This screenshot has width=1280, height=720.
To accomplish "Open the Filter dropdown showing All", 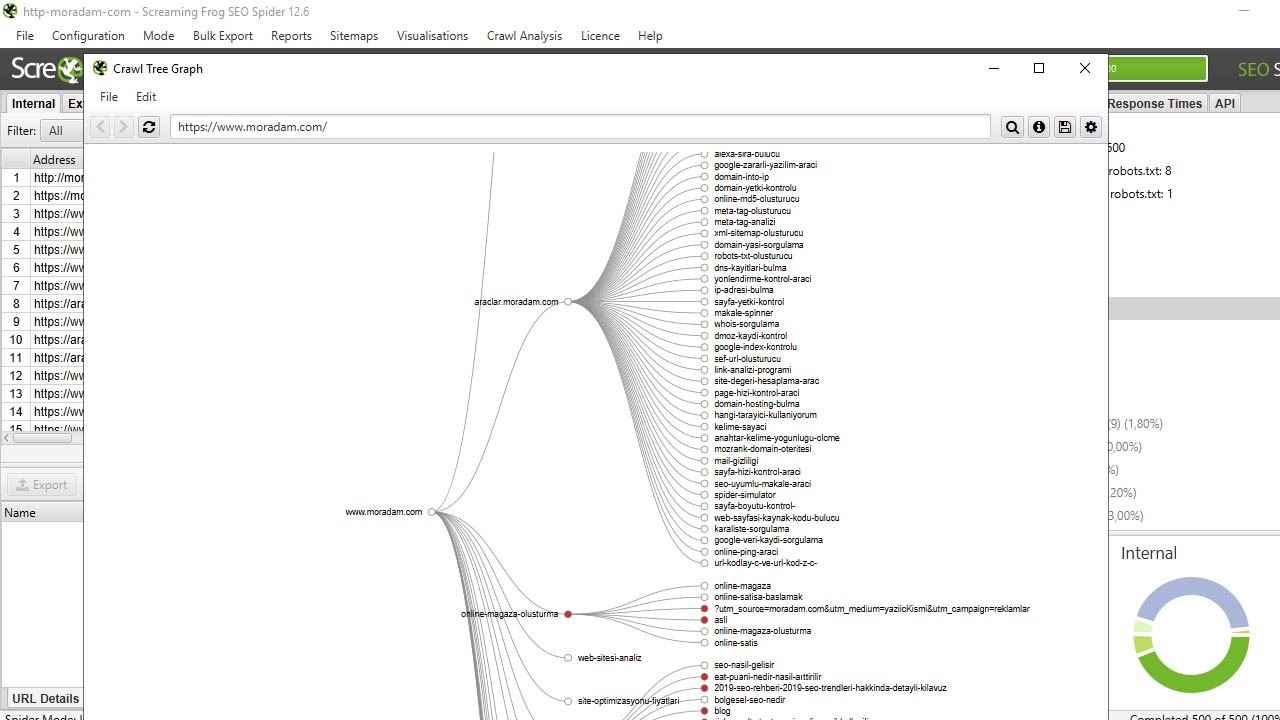I will coord(62,130).
